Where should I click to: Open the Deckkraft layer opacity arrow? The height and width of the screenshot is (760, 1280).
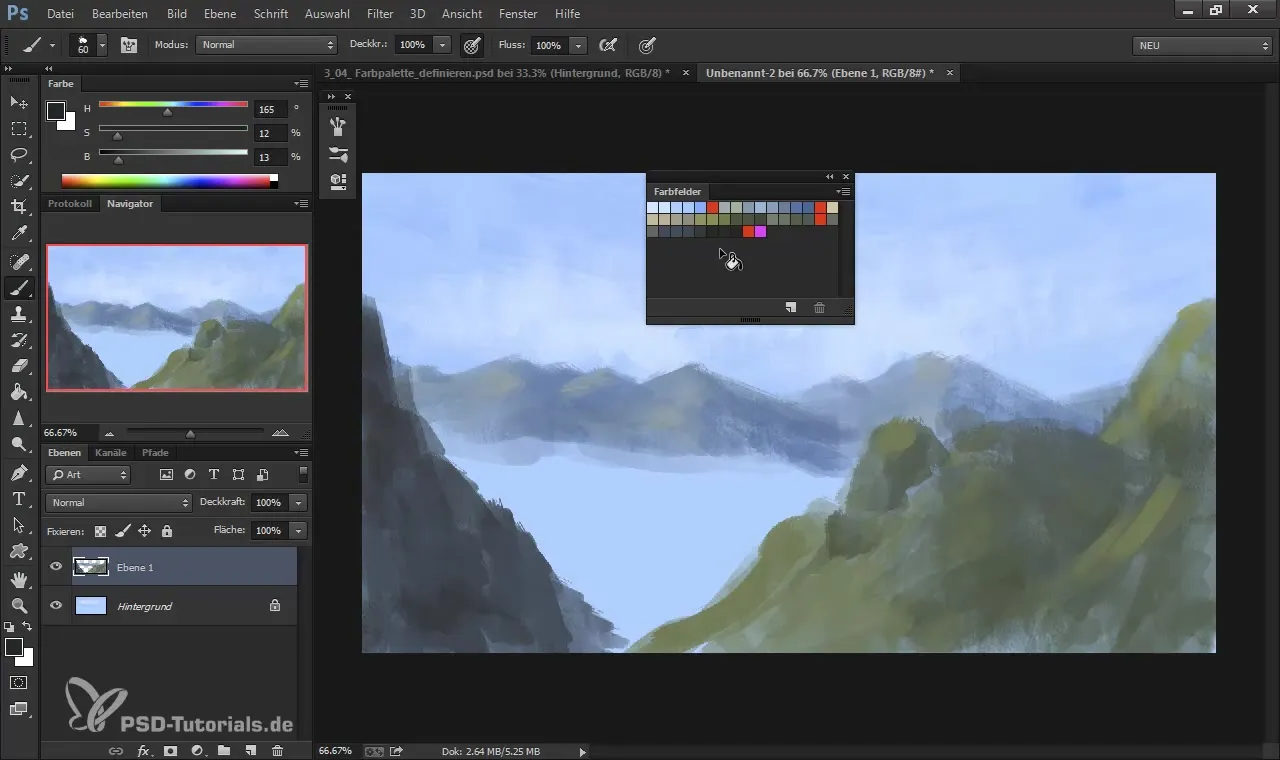pyautogui.click(x=299, y=502)
